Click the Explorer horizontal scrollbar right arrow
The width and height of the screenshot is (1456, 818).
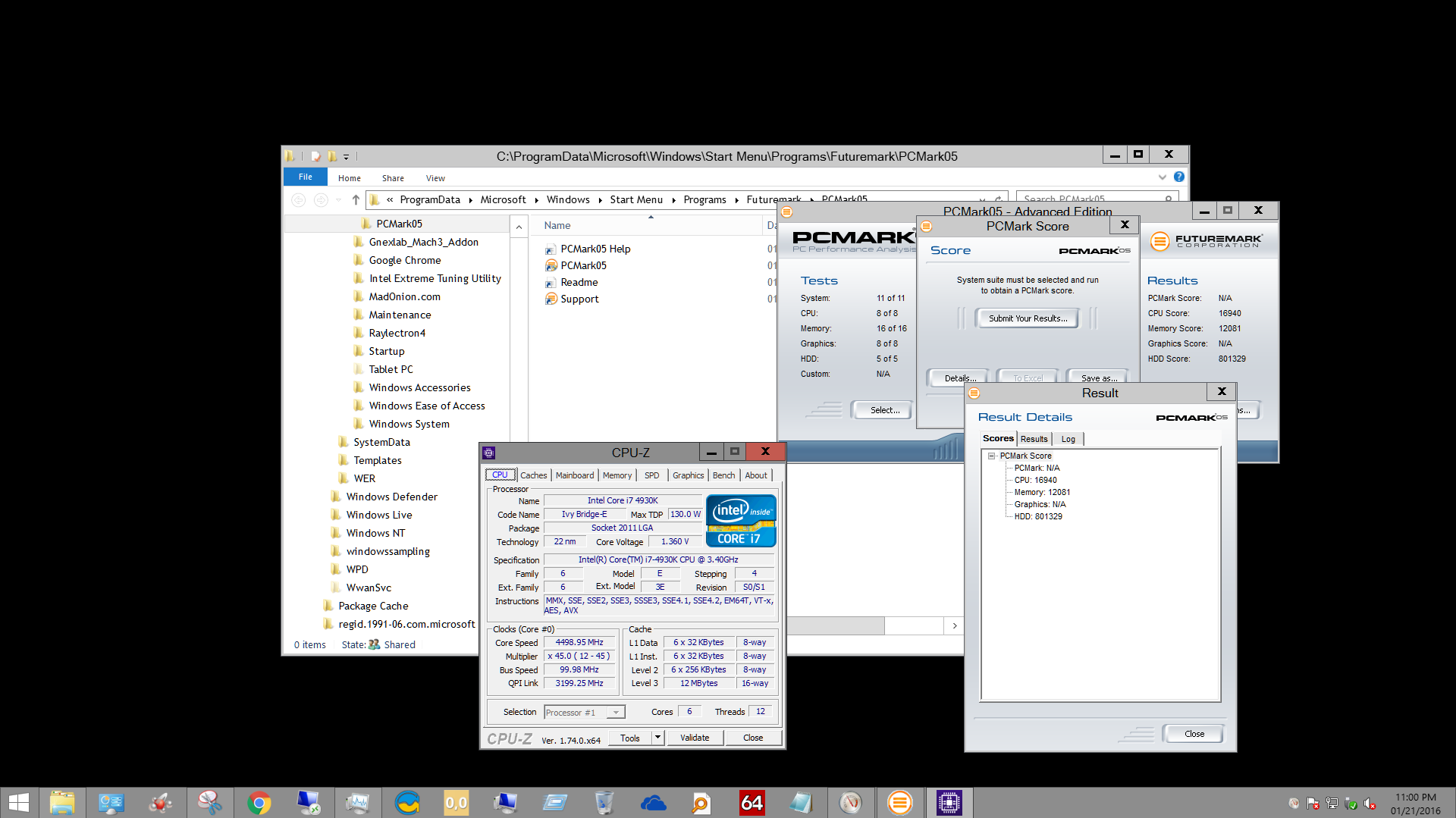pos(954,625)
